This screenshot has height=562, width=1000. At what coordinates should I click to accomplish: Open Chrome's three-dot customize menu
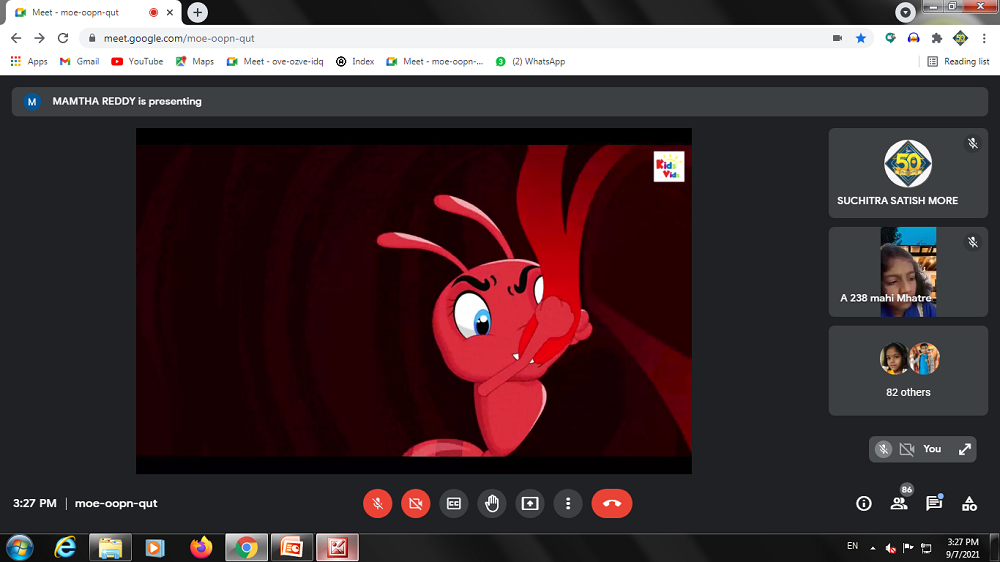(985, 38)
